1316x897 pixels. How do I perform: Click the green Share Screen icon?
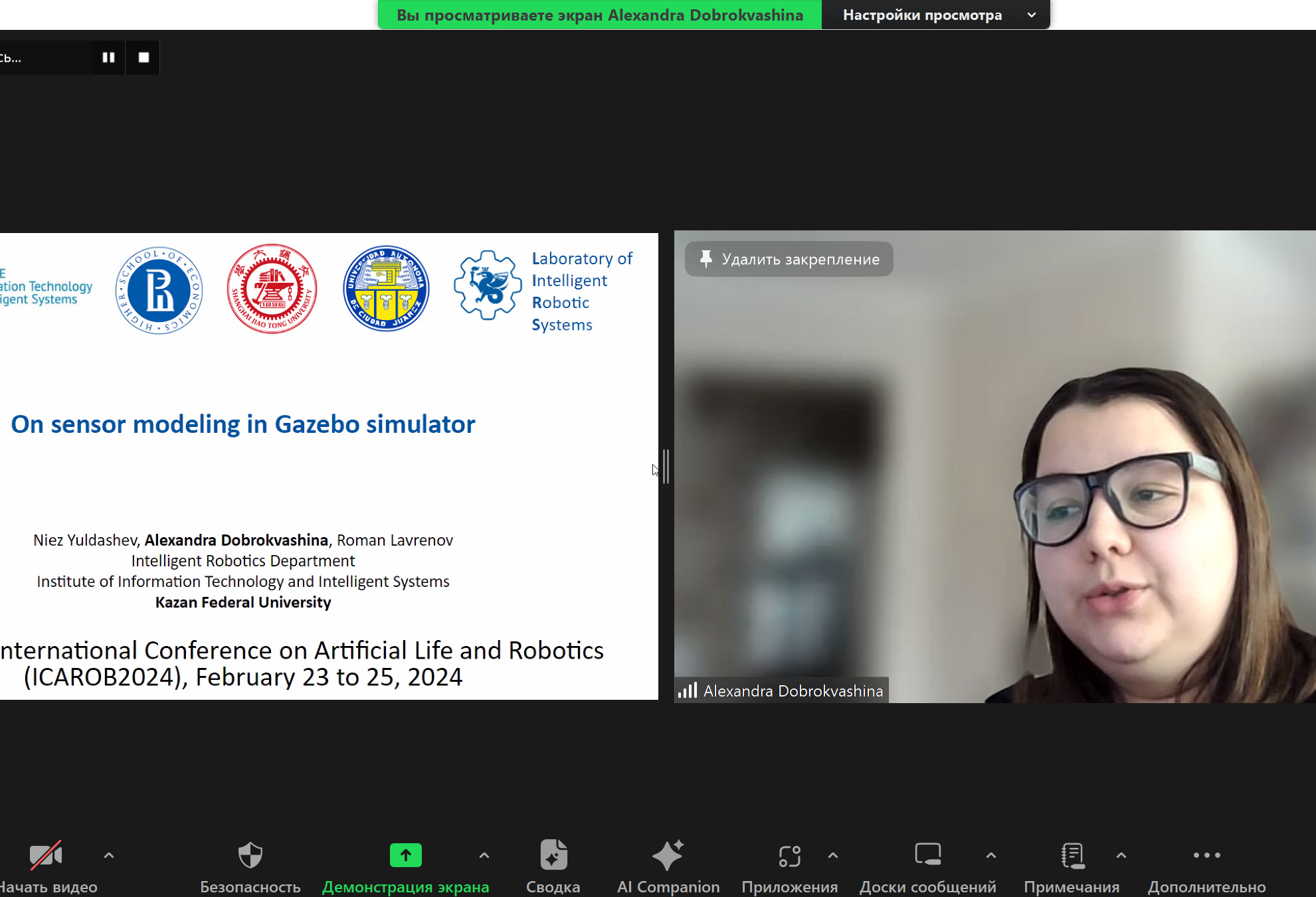pyautogui.click(x=405, y=855)
